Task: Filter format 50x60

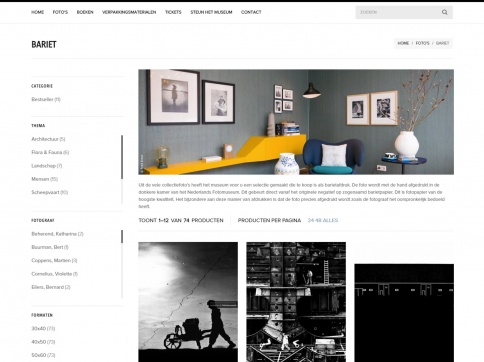Action: tap(43, 355)
